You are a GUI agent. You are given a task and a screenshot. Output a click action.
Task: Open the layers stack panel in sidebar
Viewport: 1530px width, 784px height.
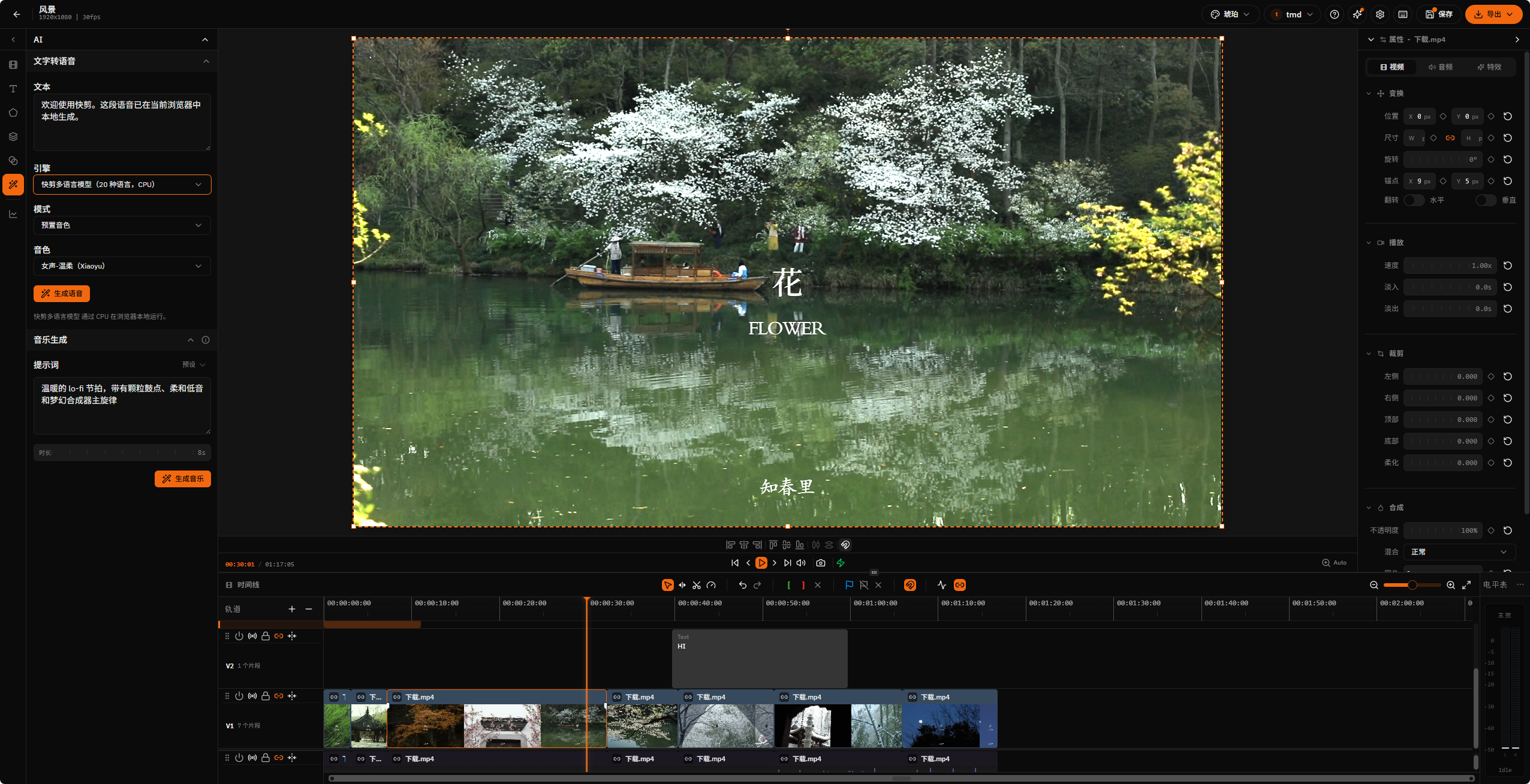[x=13, y=137]
